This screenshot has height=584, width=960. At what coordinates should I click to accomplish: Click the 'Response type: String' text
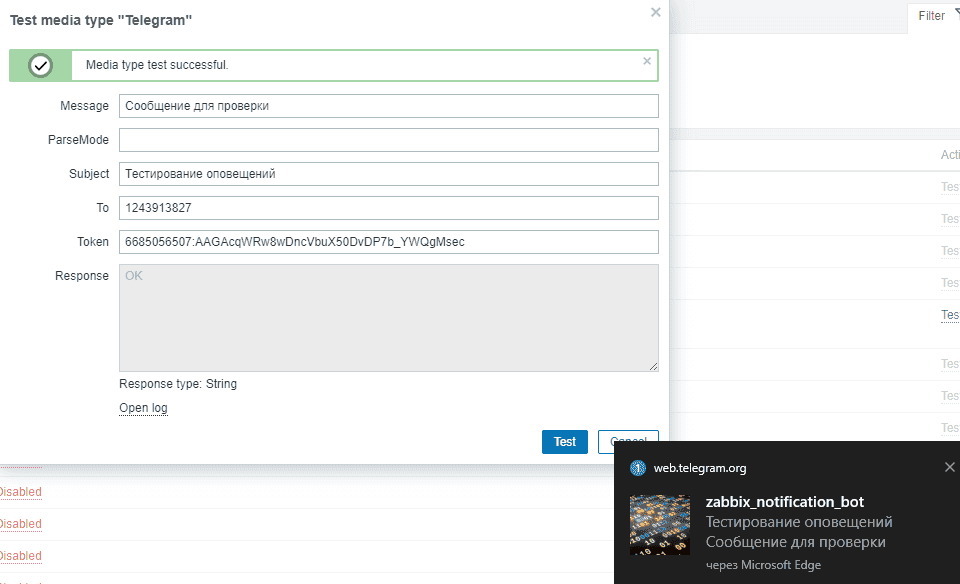(178, 384)
